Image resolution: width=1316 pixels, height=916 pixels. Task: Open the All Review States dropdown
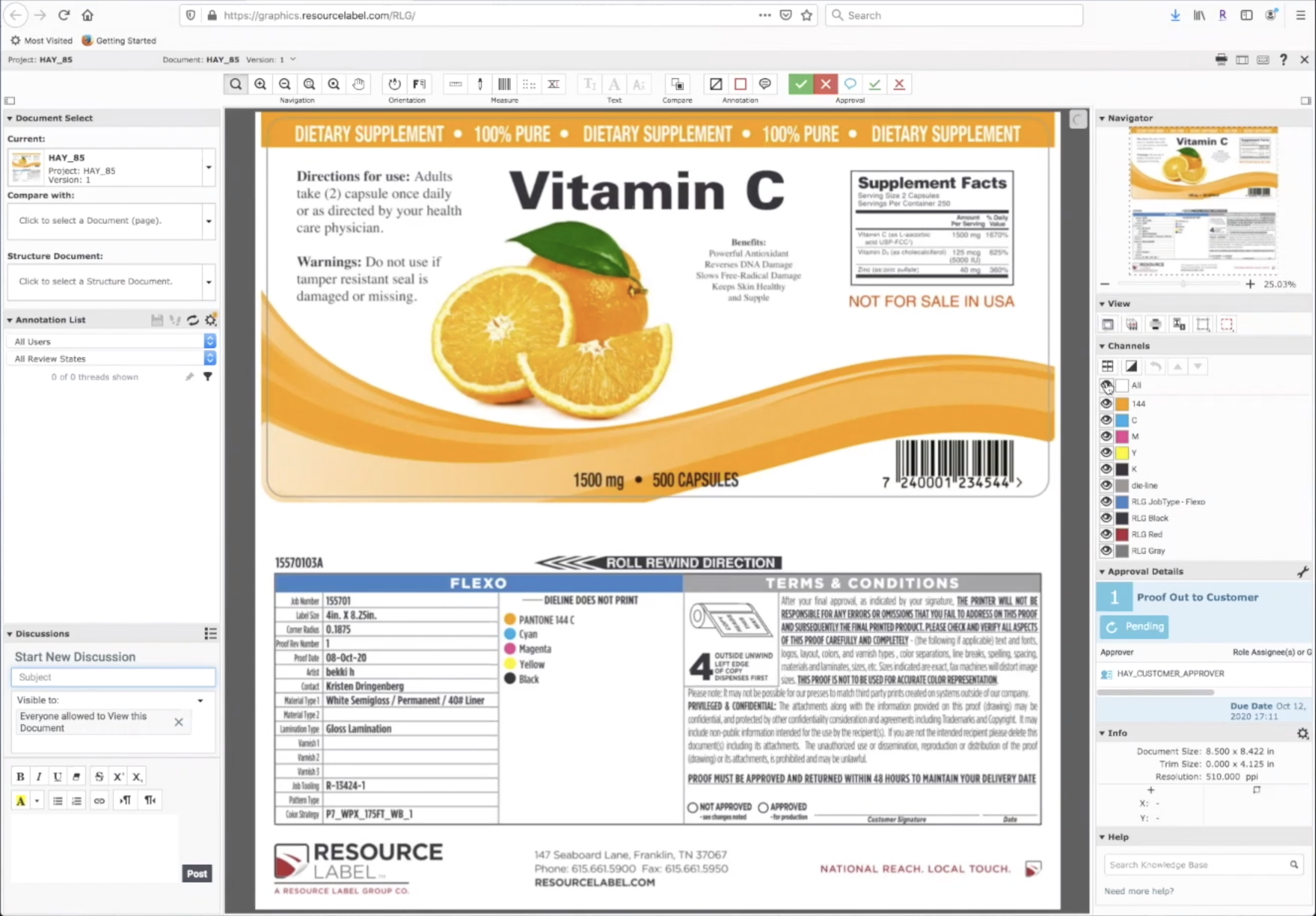coord(210,359)
